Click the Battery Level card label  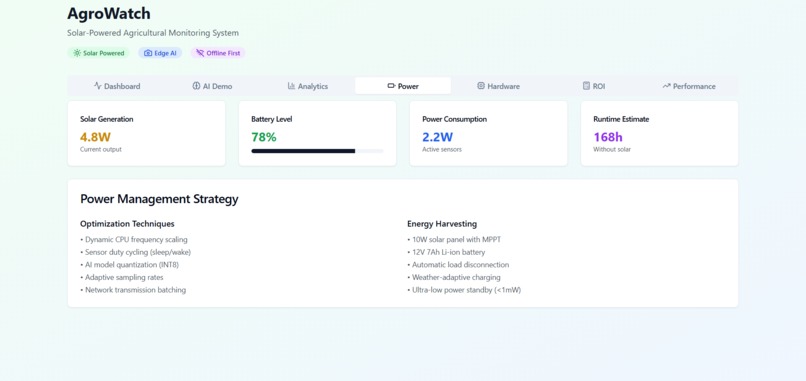[271, 119]
